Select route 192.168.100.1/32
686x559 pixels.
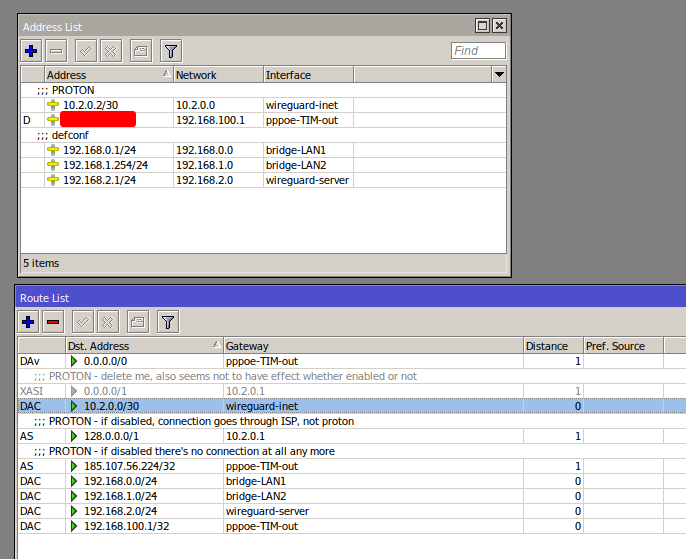[352, 526]
